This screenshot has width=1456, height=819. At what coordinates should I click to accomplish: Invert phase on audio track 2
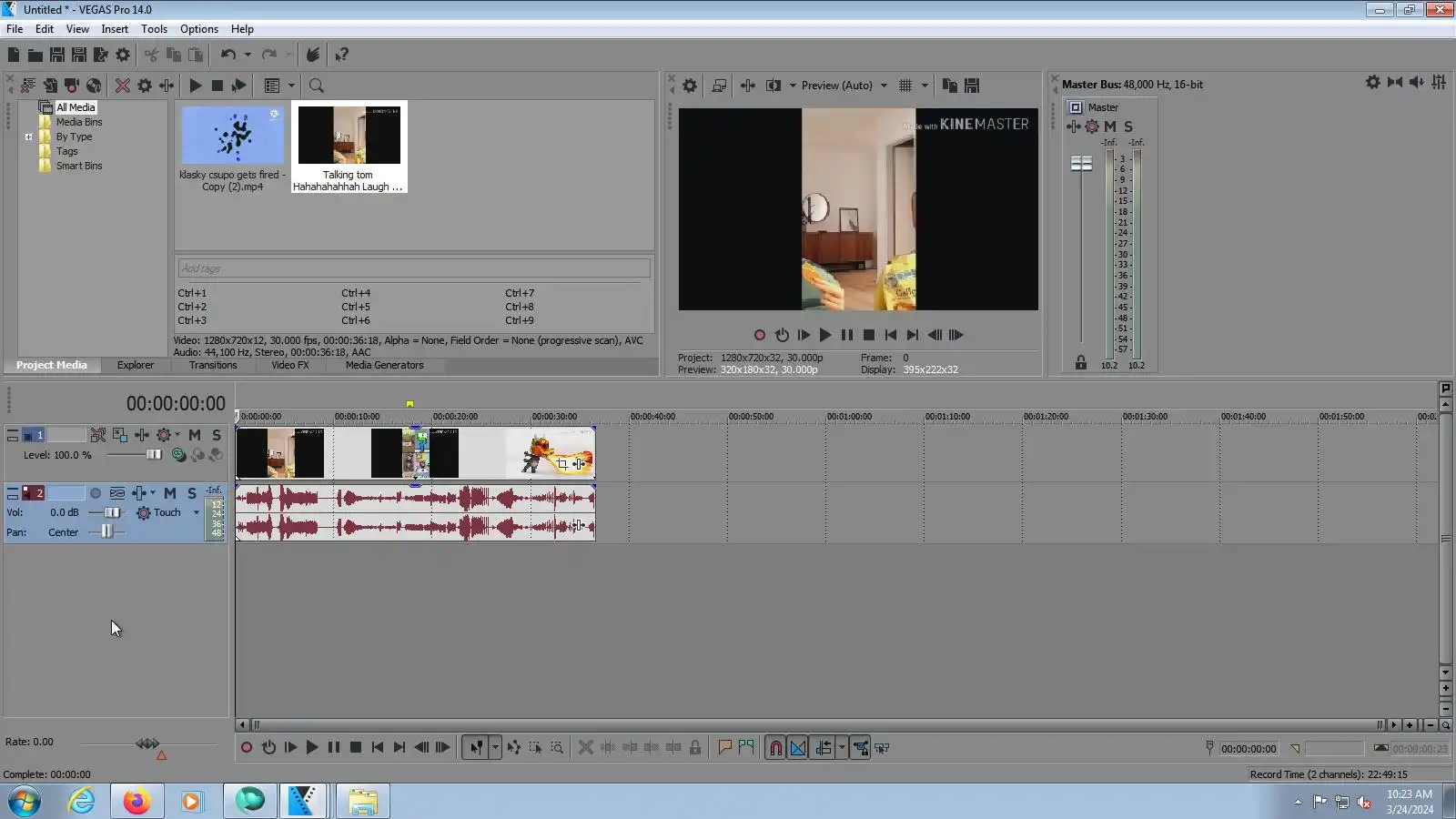pyautogui.click(x=117, y=493)
